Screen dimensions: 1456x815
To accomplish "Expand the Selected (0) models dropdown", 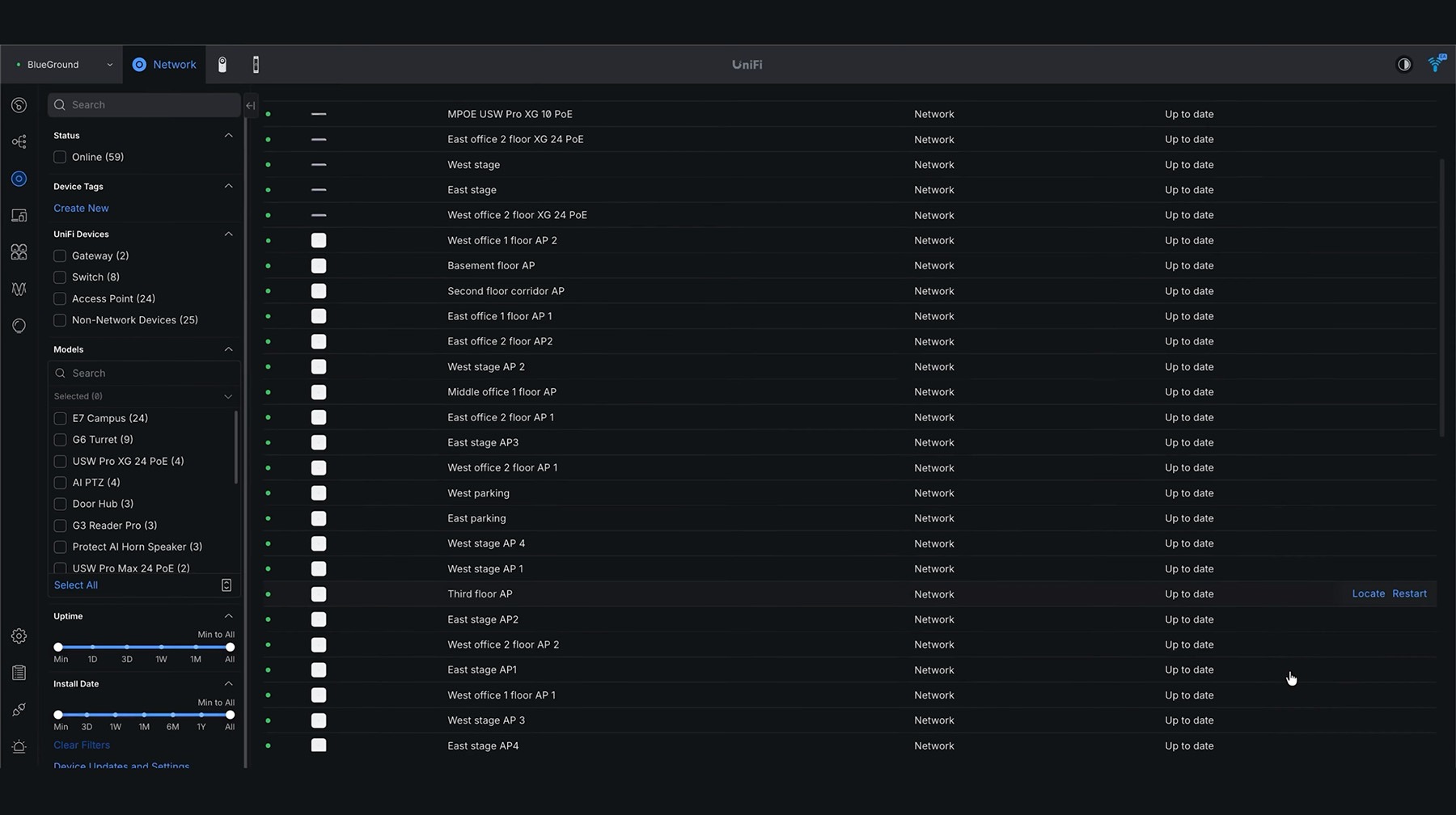I will pyautogui.click(x=144, y=396).
